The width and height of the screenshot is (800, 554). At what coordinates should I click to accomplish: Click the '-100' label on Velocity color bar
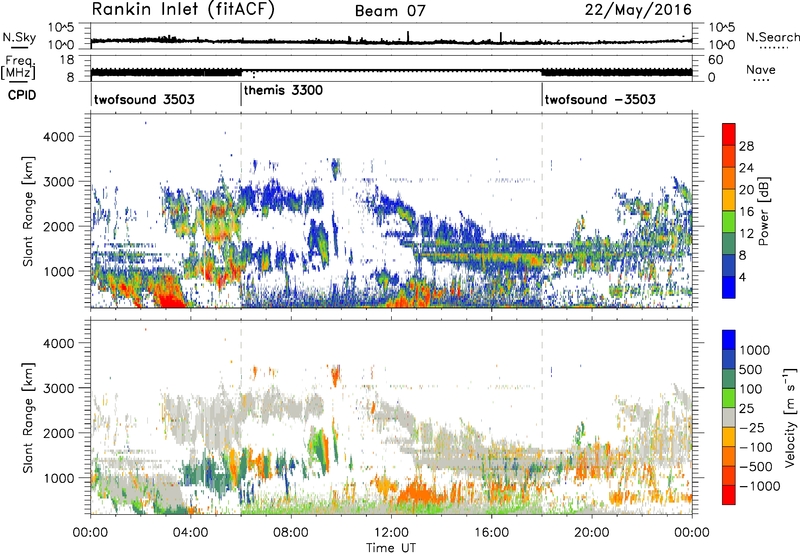coord(755,447)
